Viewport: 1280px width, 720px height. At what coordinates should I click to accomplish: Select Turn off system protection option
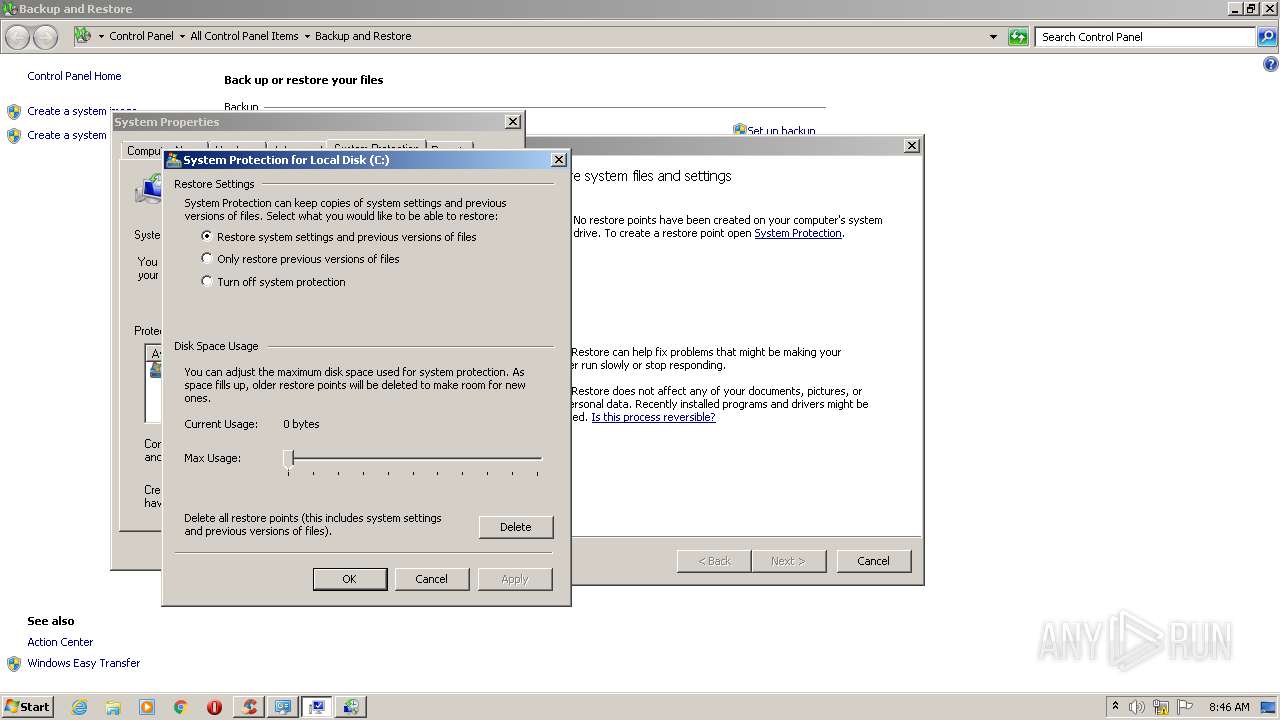[207, 282]
